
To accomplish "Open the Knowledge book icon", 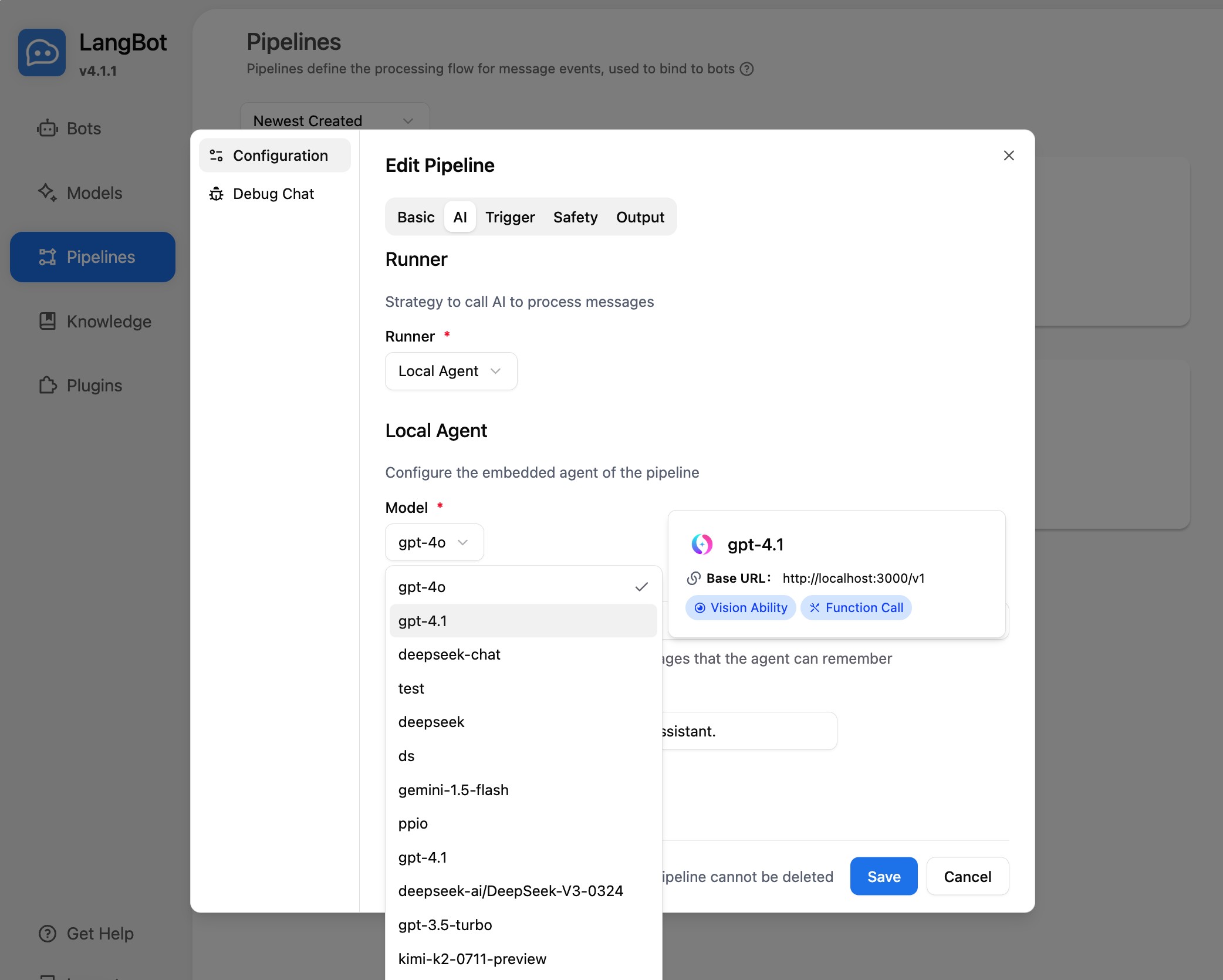I will click(47, 321).
